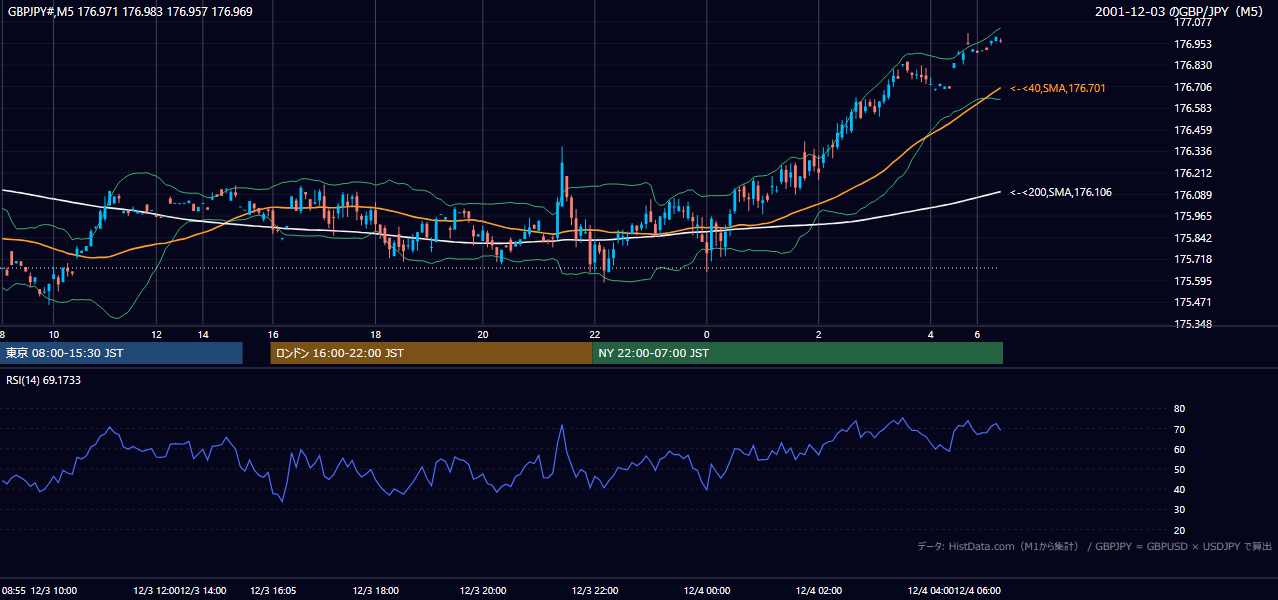The width and height of the screenshot is (1278, 600).
Task: Click price axis value 176.336
Action: click(x=1193, y=152)
